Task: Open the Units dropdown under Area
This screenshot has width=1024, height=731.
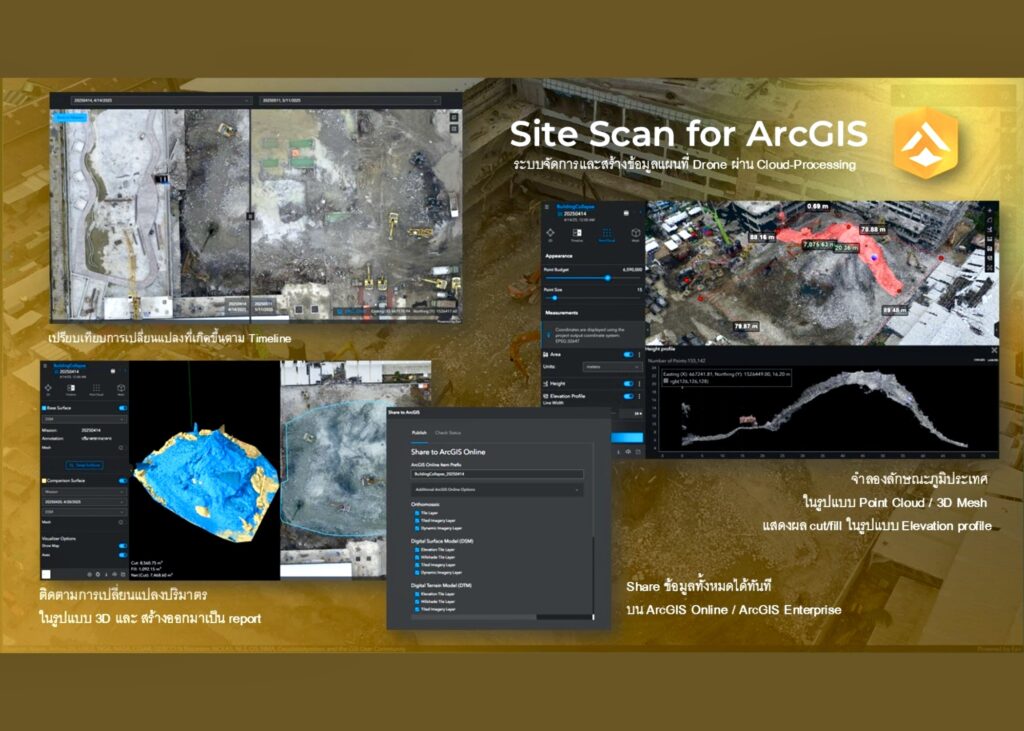Action: pos(613,367)
